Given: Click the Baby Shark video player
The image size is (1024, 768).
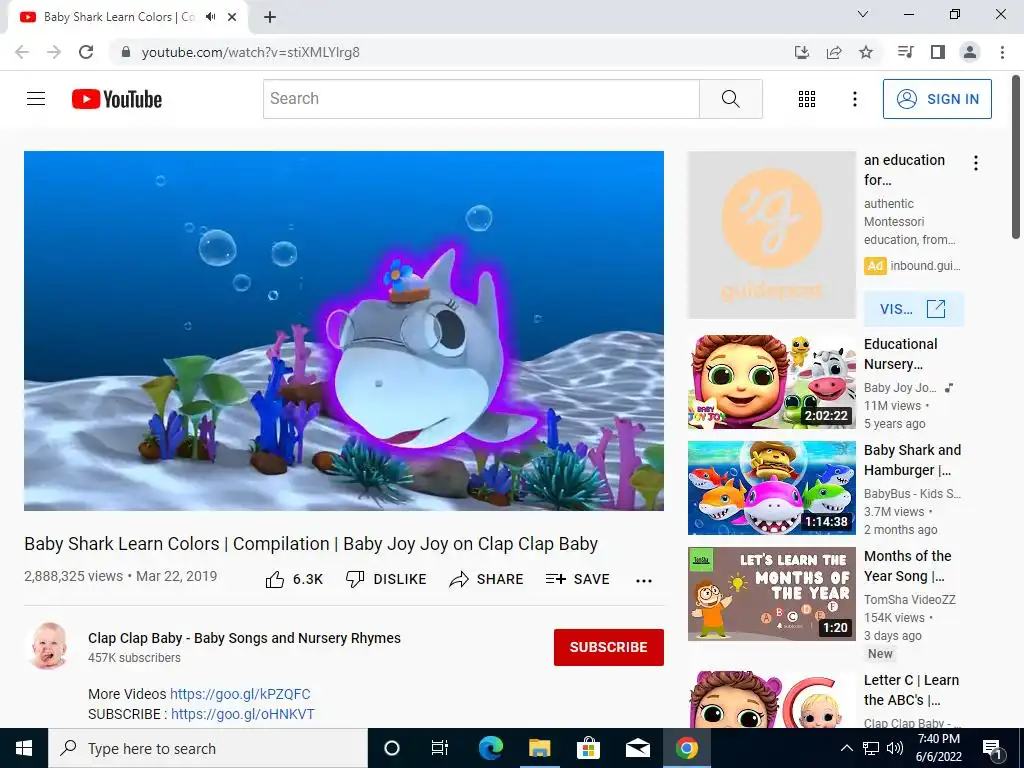Looking at the screenshot, I should click(x=344, y=330).
